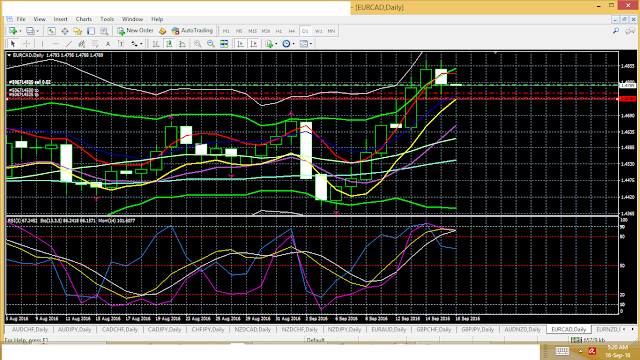
Task: Show the Terminal panel icon
Action: (x=91, y=31)
